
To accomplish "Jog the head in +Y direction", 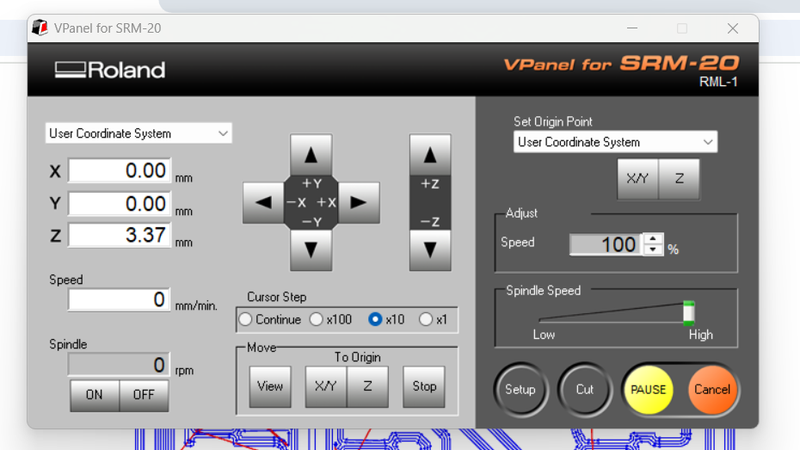I will coord(311,155).
